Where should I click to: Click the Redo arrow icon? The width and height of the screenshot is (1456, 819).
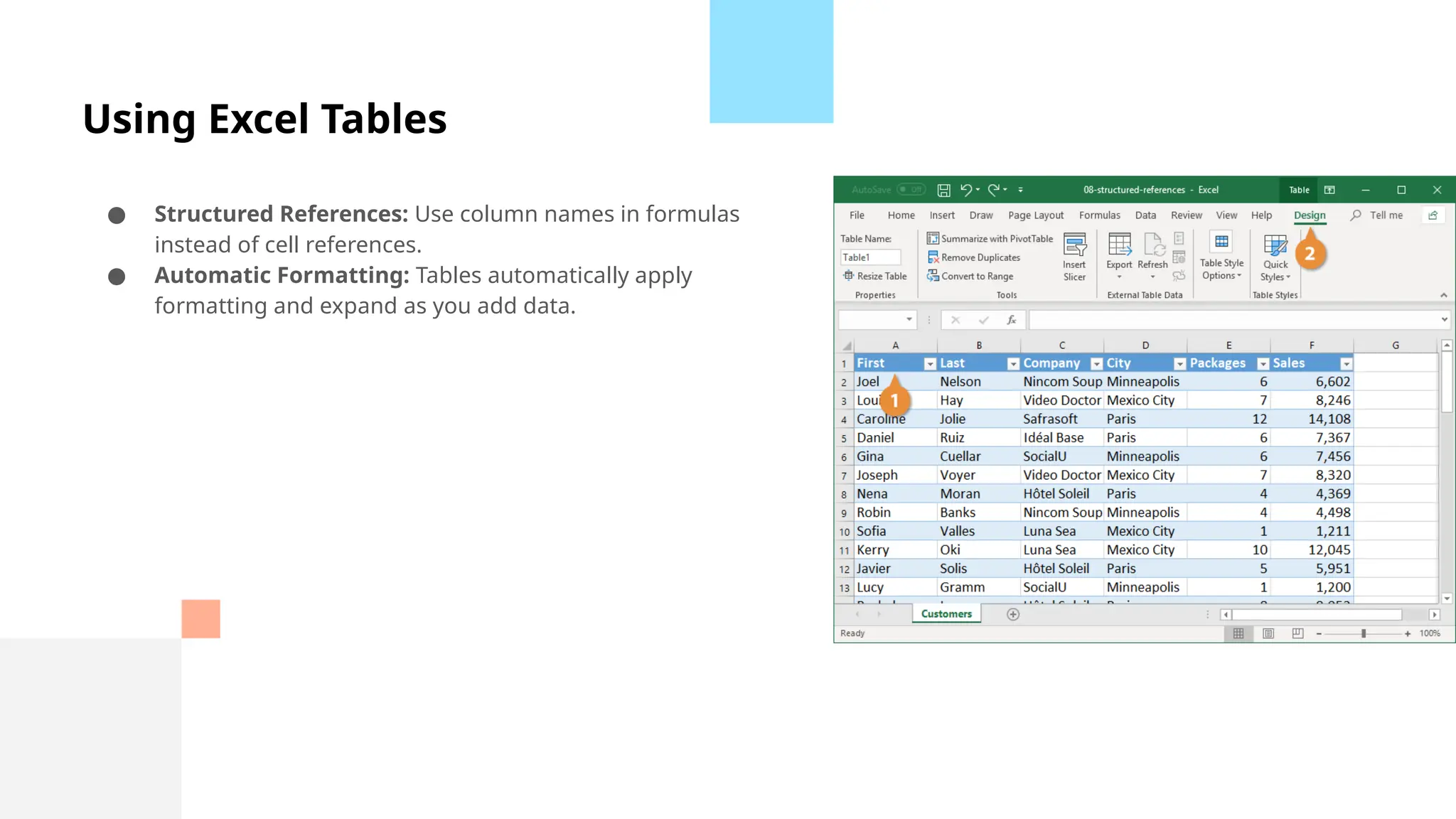tap(993, 189)
